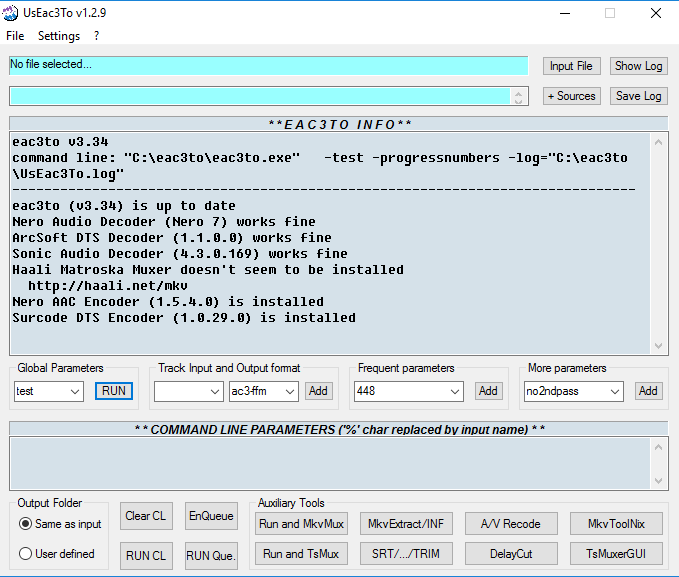Click the command line parameters text area
This screenshot has height=577, width=679.
click(x=330, y=464)
